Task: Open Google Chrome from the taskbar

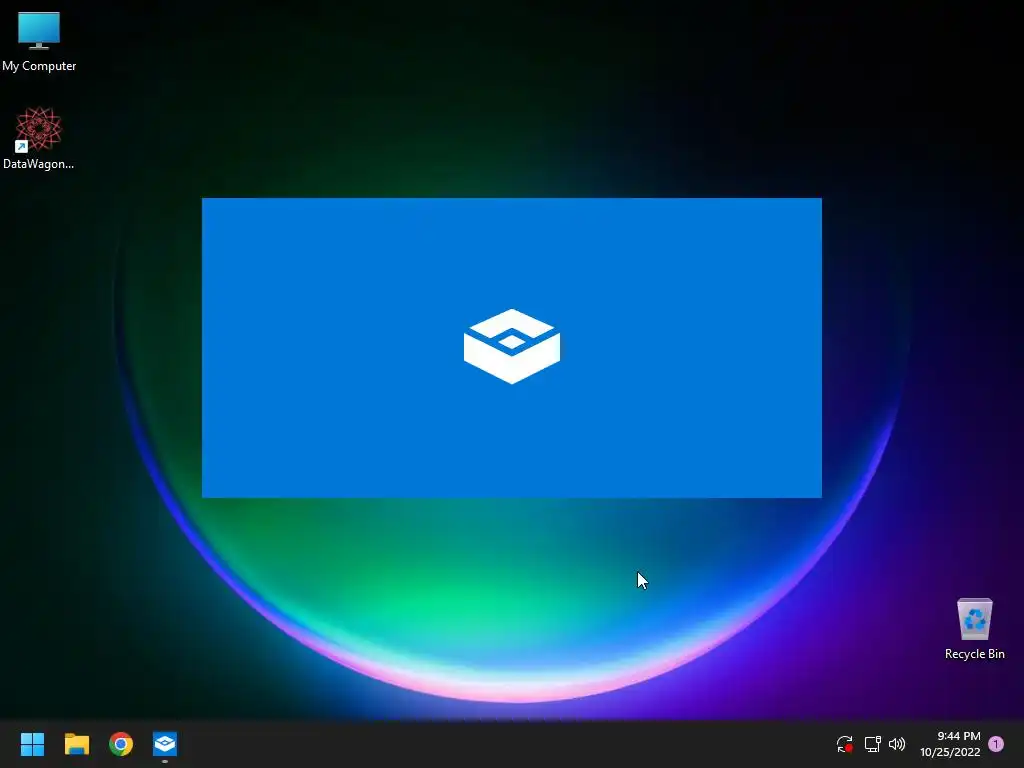Action: (x=121, y=744)
